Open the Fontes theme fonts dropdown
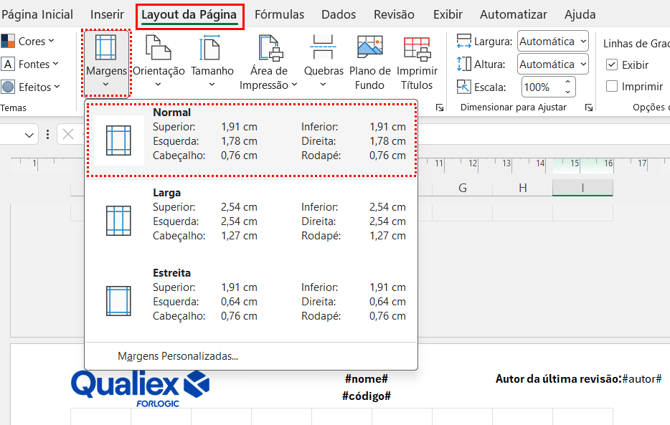This screenshot has width=670, height=425. coord(34,64)
